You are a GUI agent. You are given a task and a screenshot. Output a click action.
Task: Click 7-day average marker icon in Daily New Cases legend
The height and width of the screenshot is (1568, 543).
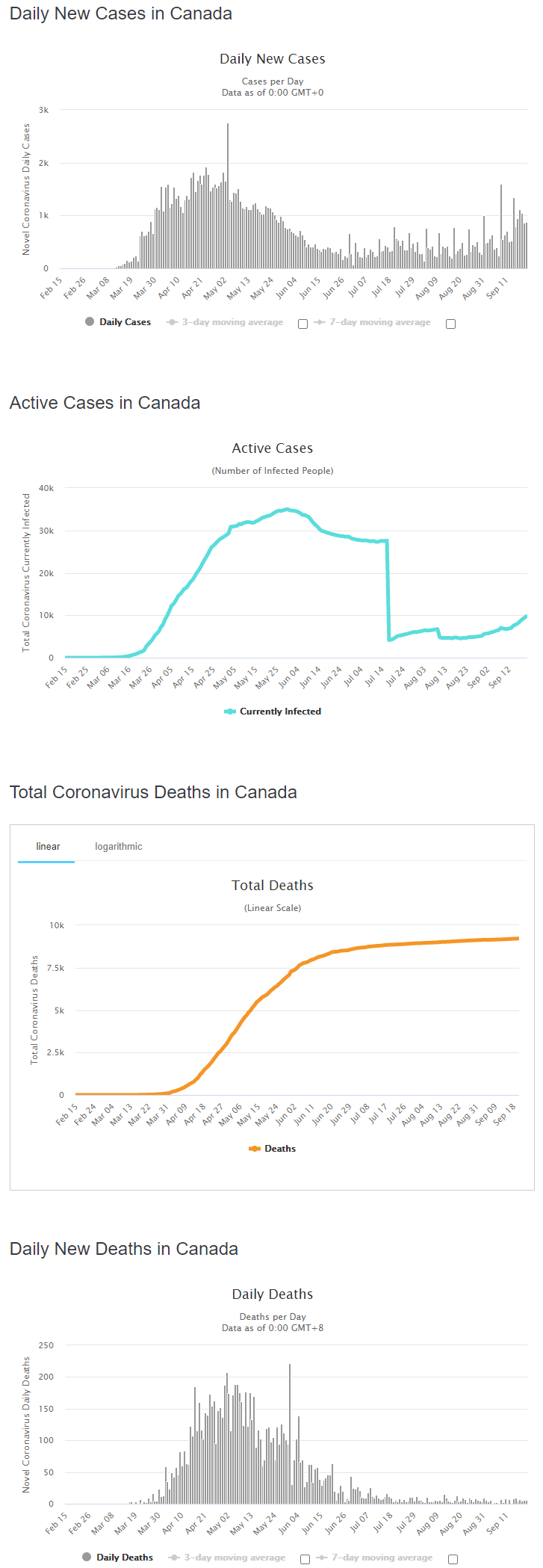point(320,322)
